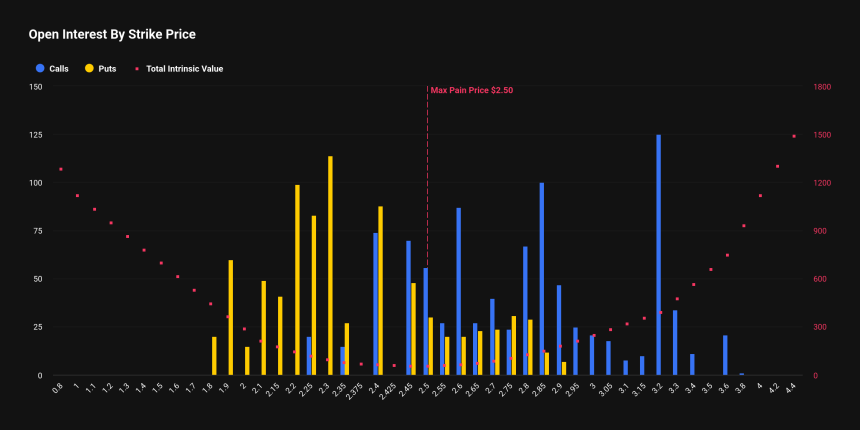This screenshot has height=430, width=860.
Task: Click the Calls bar at strike 2.6
Action: tap(458, 291)
